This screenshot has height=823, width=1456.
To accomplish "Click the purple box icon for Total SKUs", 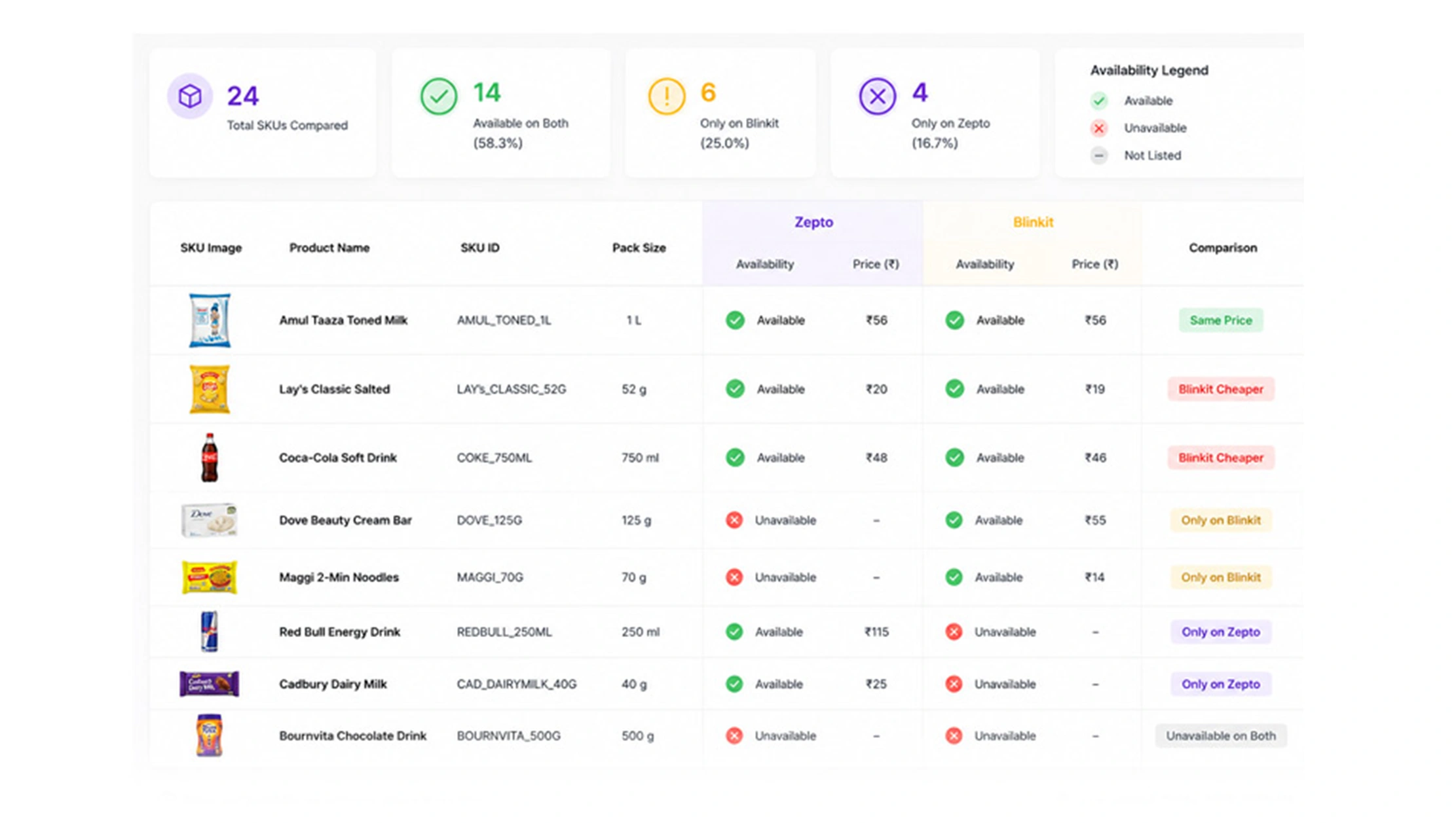I will tap(190, 96).
